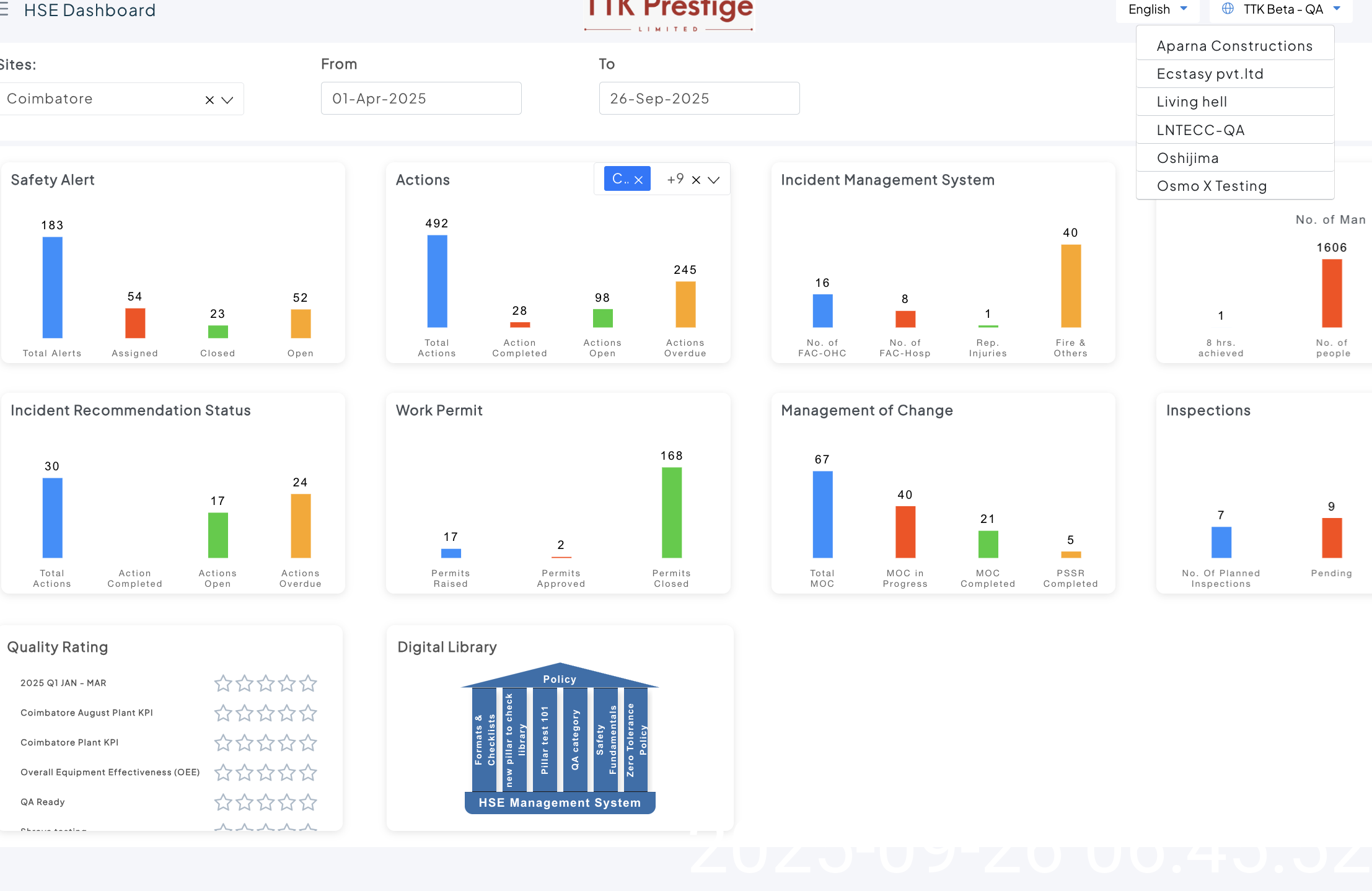Open the hamburger menu next to HSE Dashboard
The height and width of the screenshot is (891, 1372).
4,10
